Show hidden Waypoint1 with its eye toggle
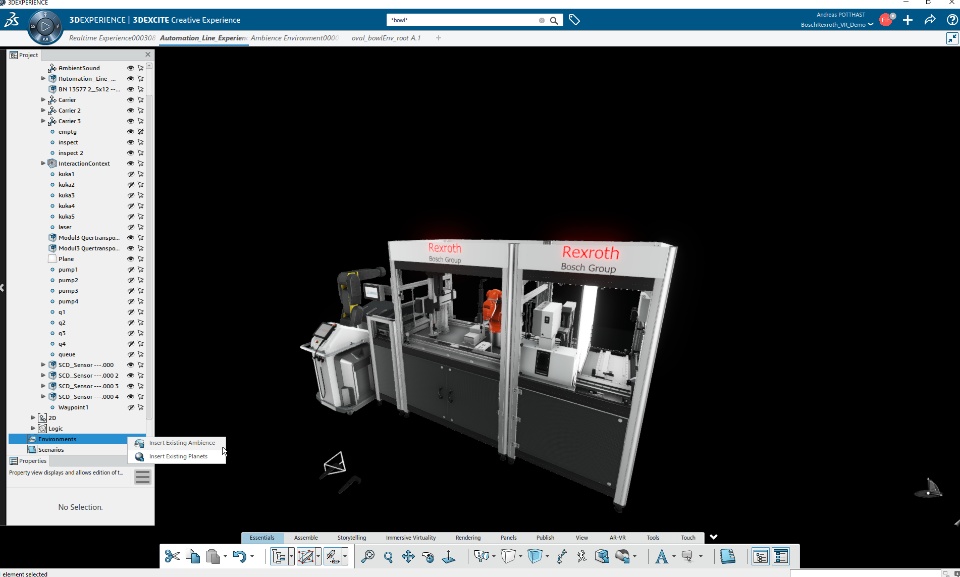The image size is (960, 577). coord(130,407)
